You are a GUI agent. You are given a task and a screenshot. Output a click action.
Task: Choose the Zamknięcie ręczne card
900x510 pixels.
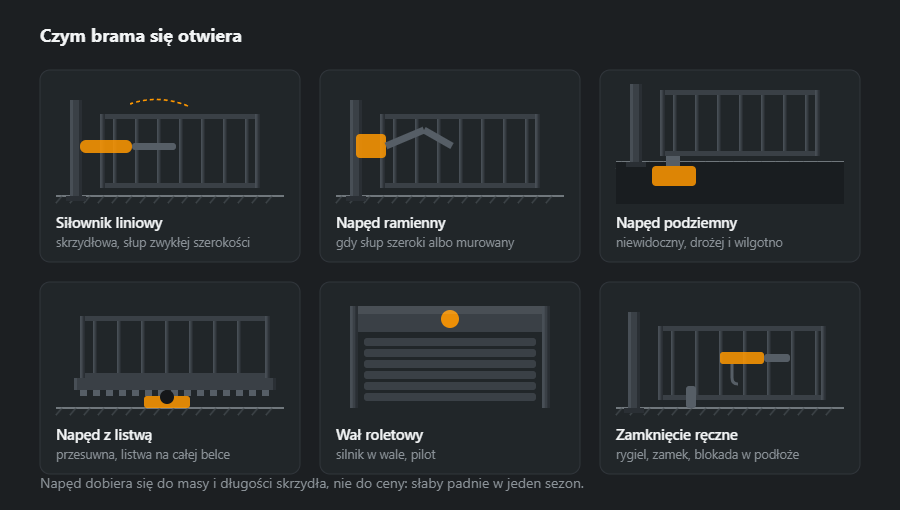click(x=730, y=377)
